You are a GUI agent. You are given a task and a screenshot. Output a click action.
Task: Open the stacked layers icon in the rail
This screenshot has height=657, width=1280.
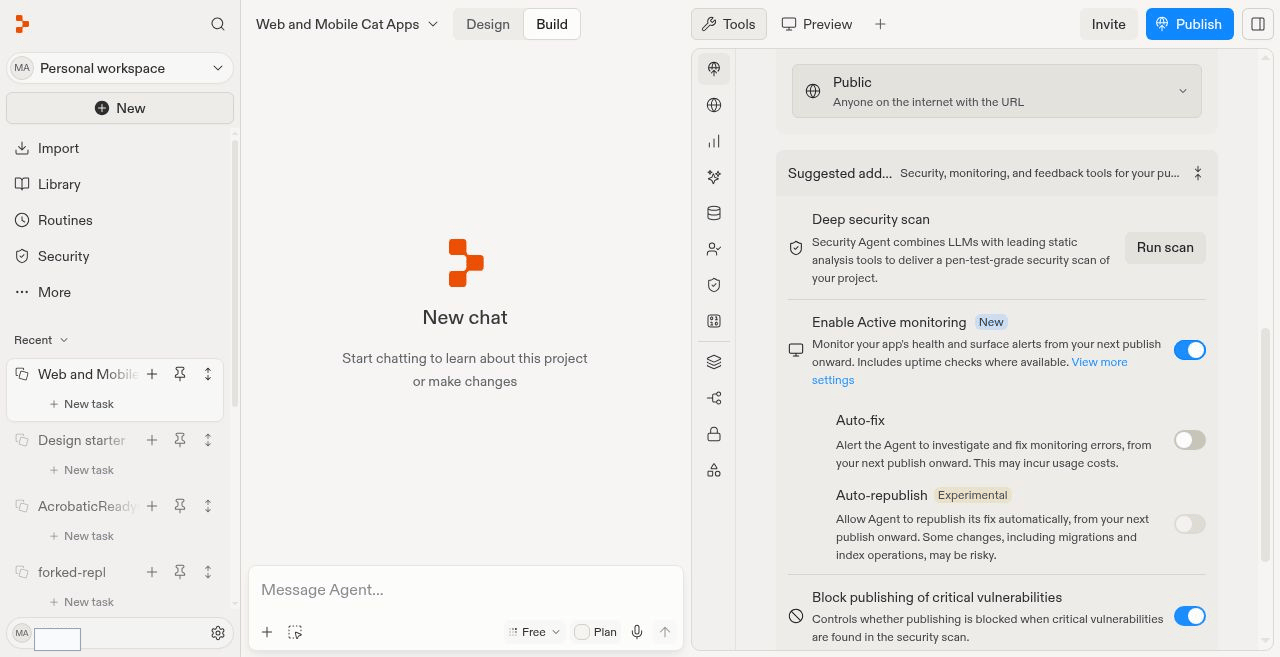(x=714, y=362)
